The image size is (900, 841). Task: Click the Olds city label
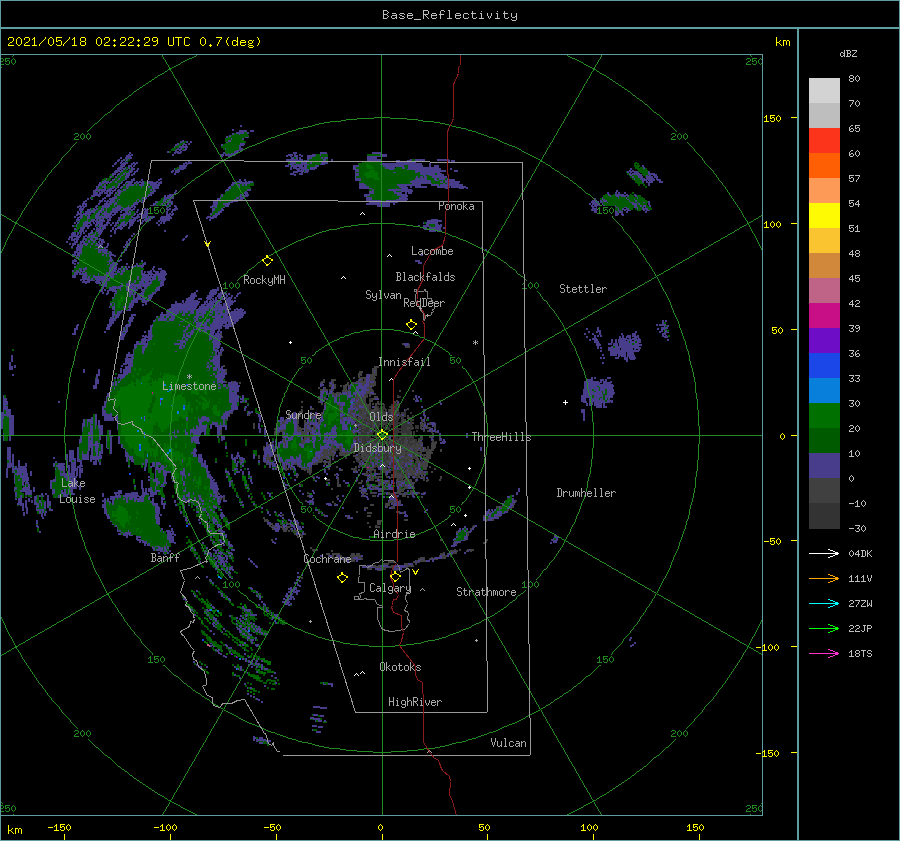point(381,417)
